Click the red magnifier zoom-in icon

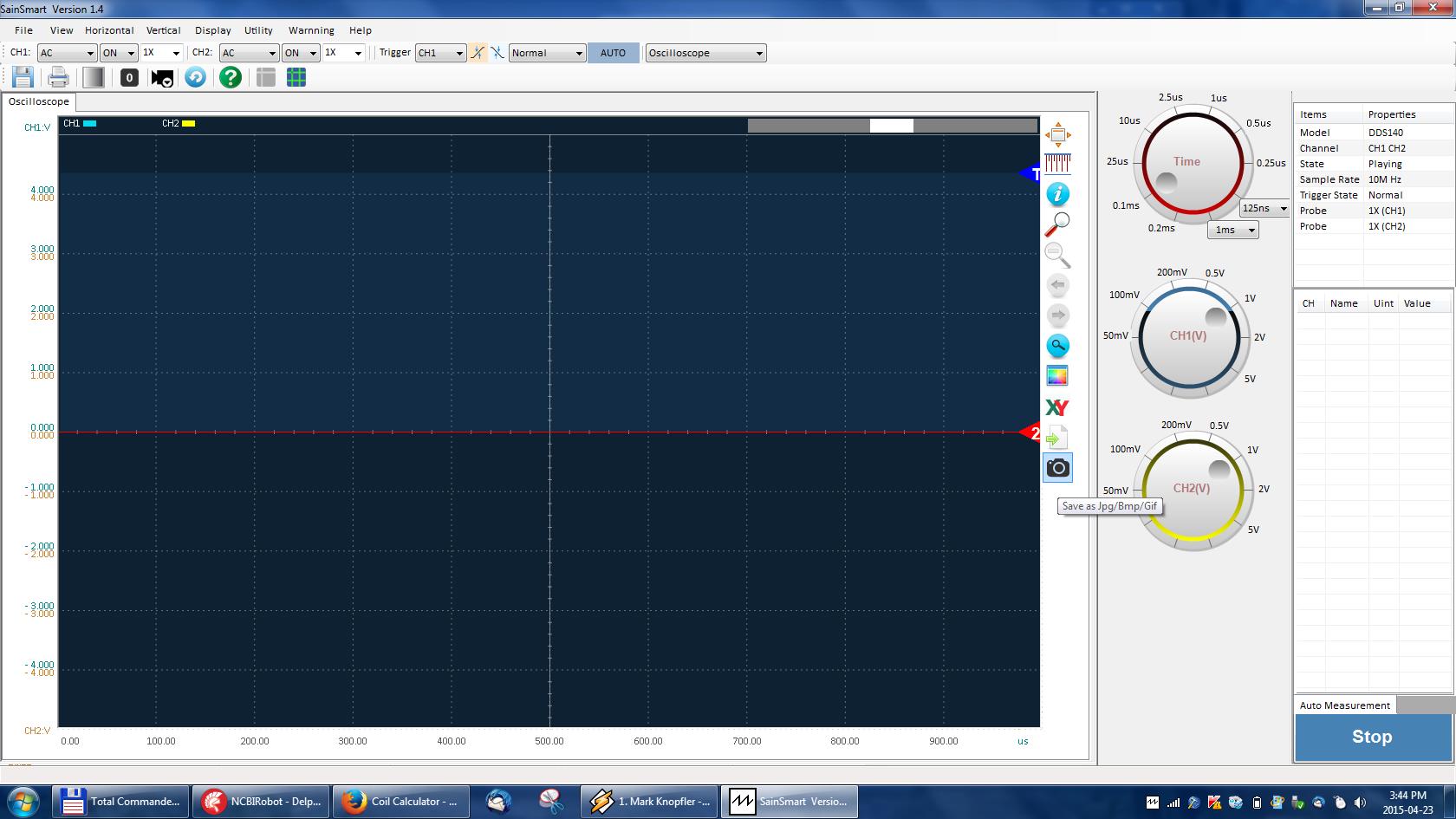[1057, 224]
